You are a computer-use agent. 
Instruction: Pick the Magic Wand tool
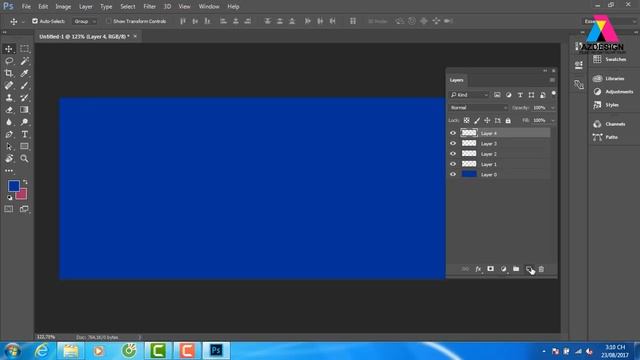pyautogui.click(x=24, y=61)
